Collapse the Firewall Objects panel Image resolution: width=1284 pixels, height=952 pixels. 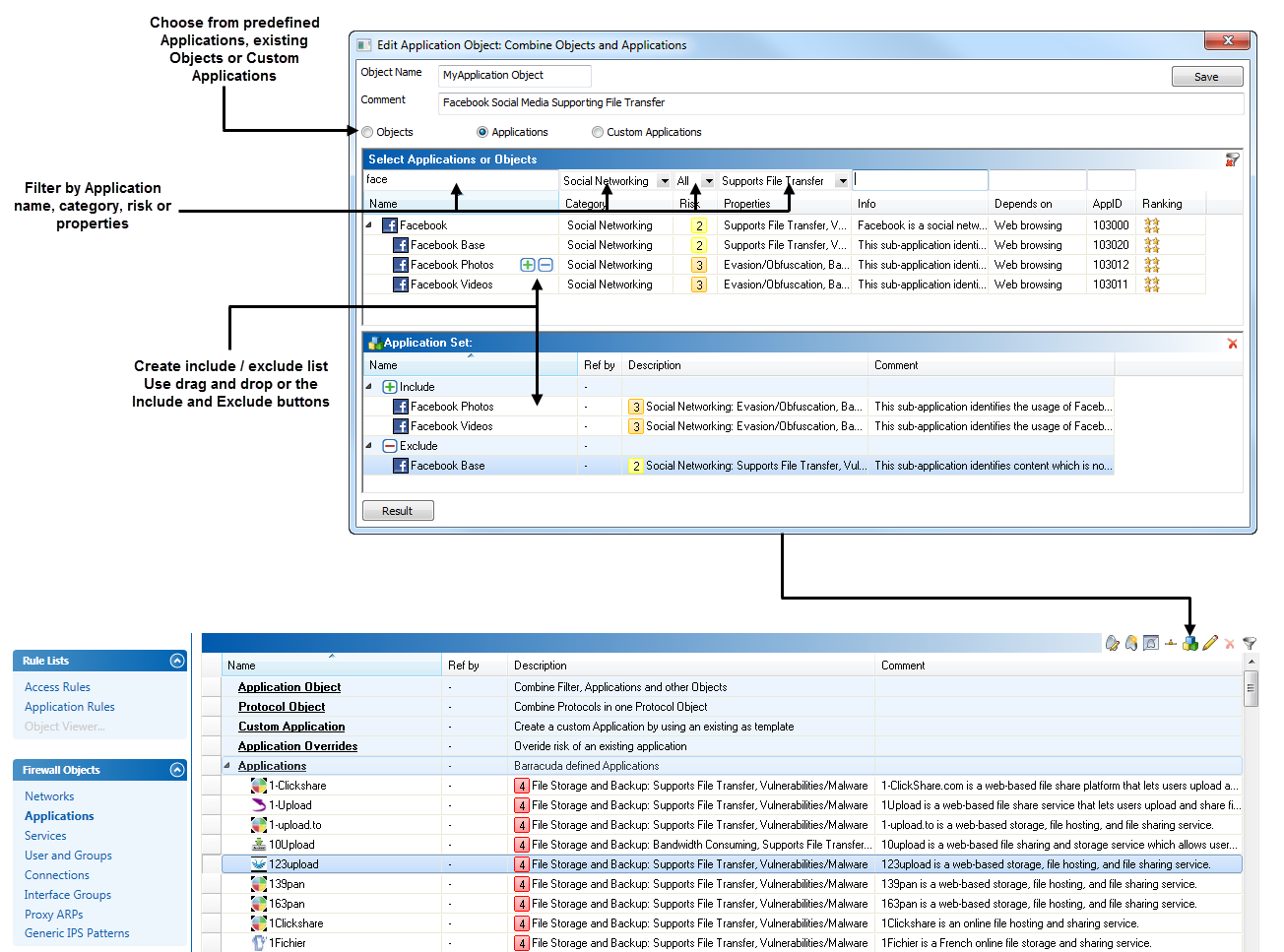click(177, 770)
